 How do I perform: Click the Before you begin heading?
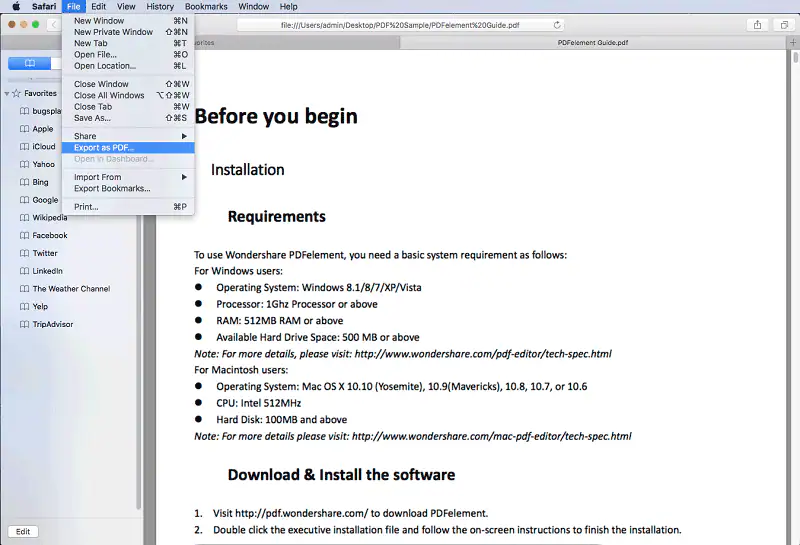point(276,116)
